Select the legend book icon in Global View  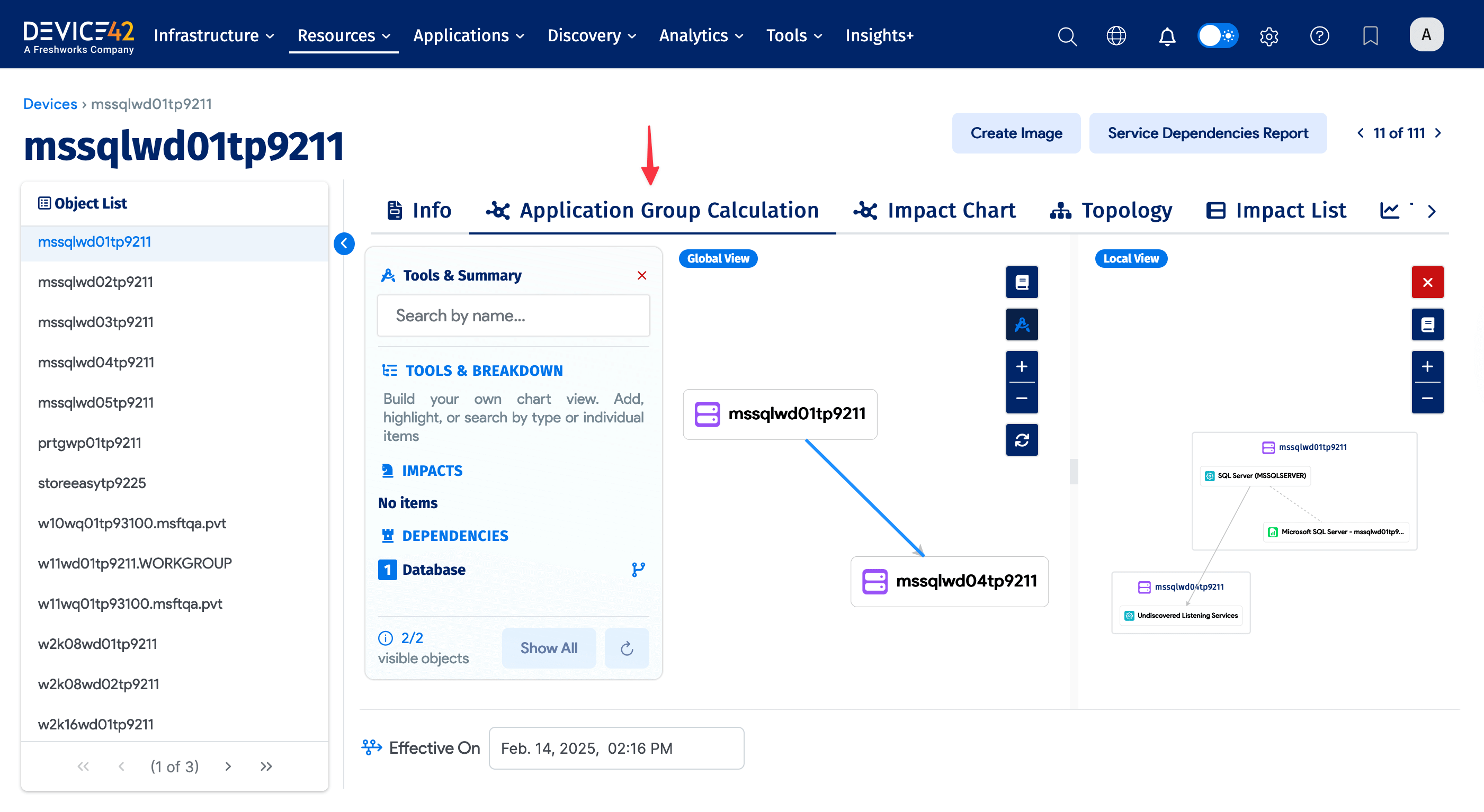point(1022,282)
